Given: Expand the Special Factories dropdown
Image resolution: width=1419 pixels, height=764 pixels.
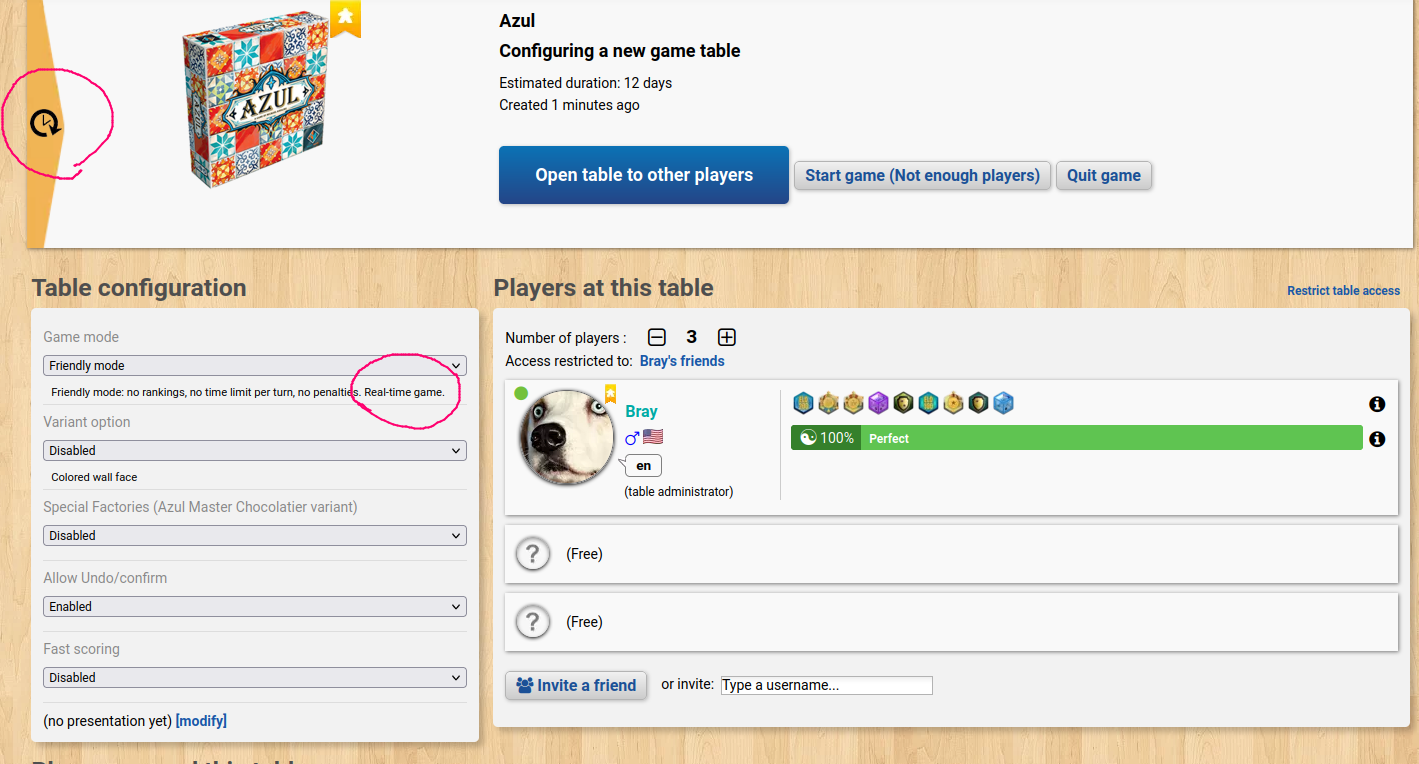Looking at the screenshot, I should click(x=255, y=536).
